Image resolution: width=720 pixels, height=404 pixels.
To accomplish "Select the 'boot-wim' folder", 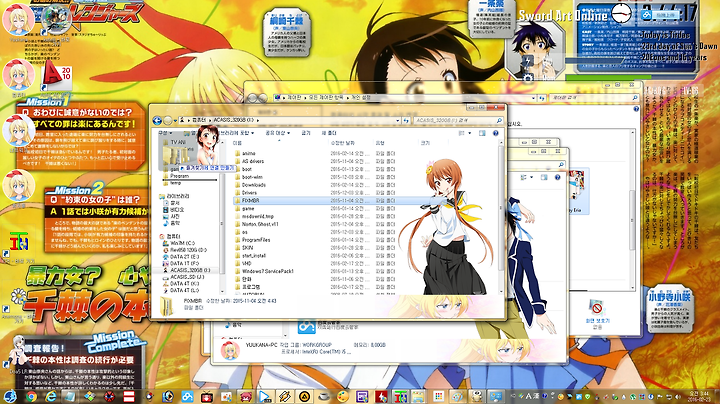I will 252,177.
